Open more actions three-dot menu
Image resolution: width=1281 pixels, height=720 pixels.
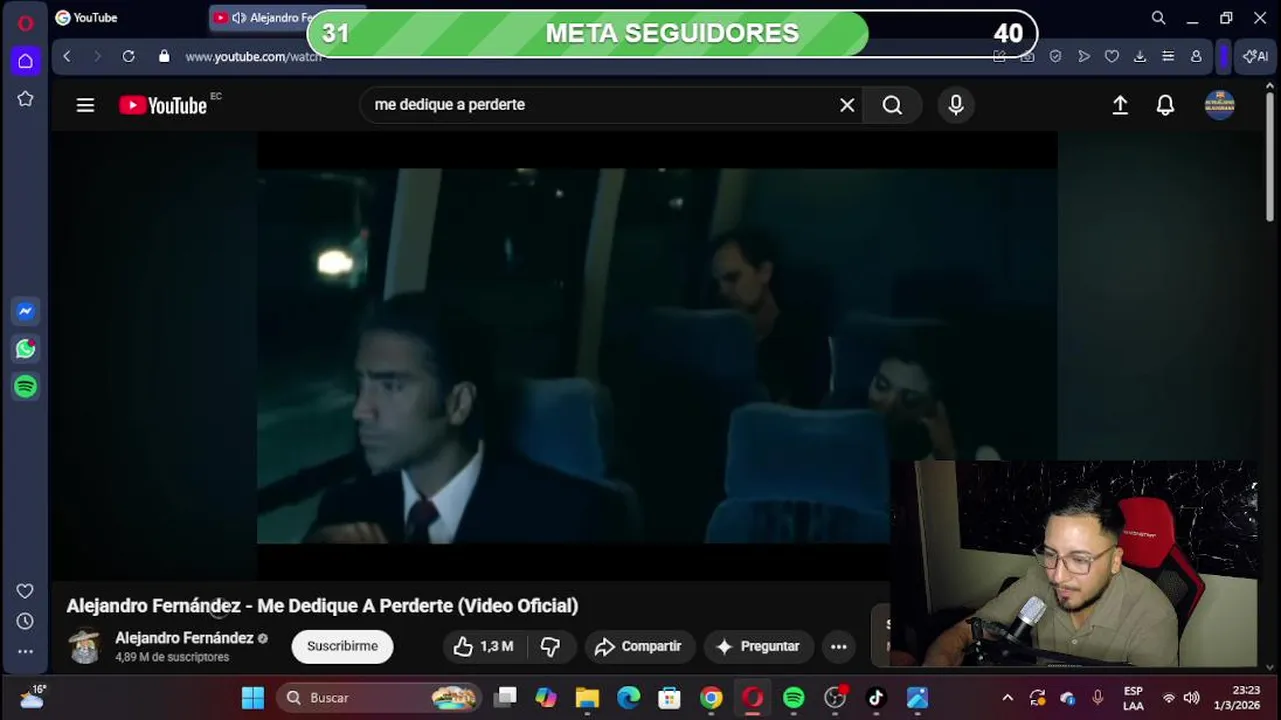[839, 647]
